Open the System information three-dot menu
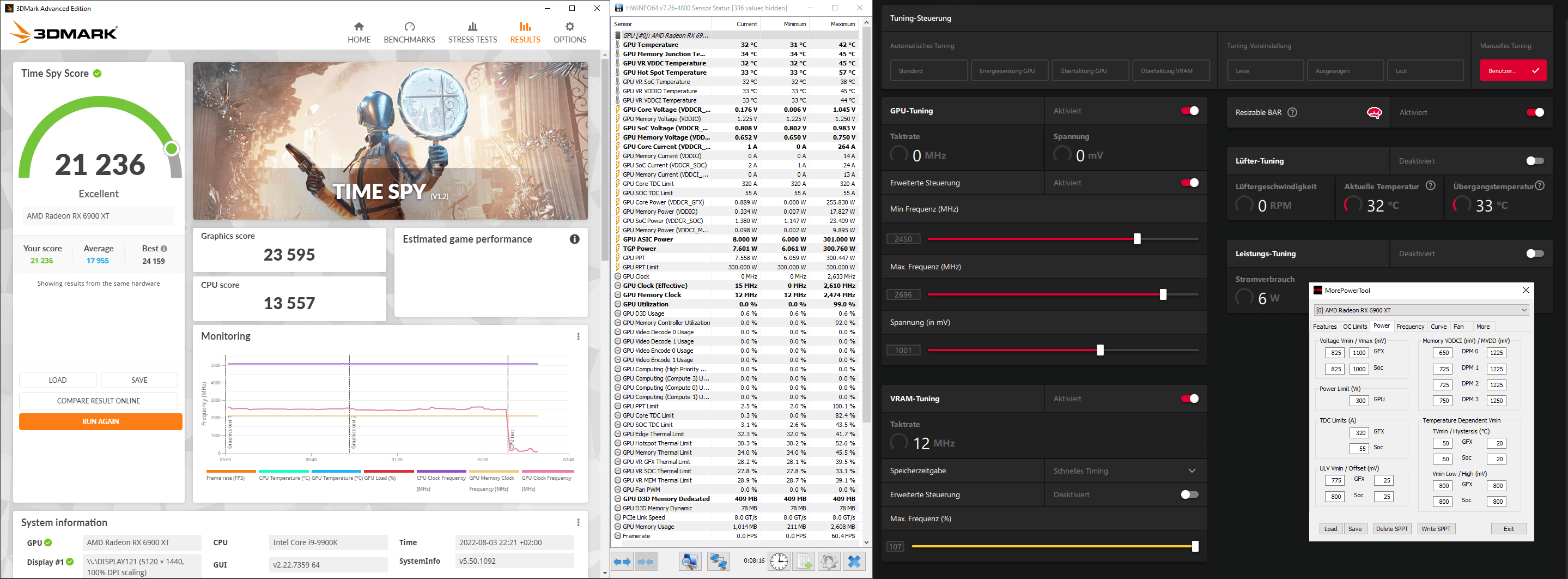1568x579 pixels. tap(578, 522)
